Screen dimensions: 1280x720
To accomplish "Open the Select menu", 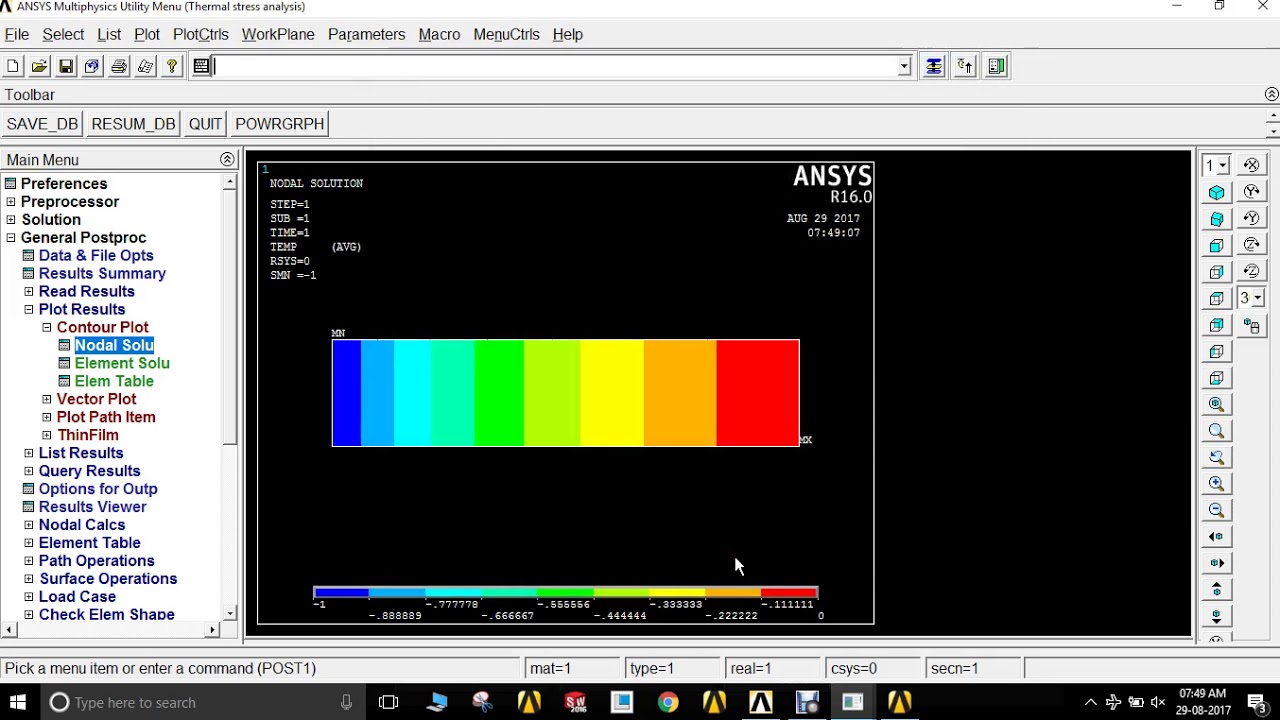I will click(63, 34).
